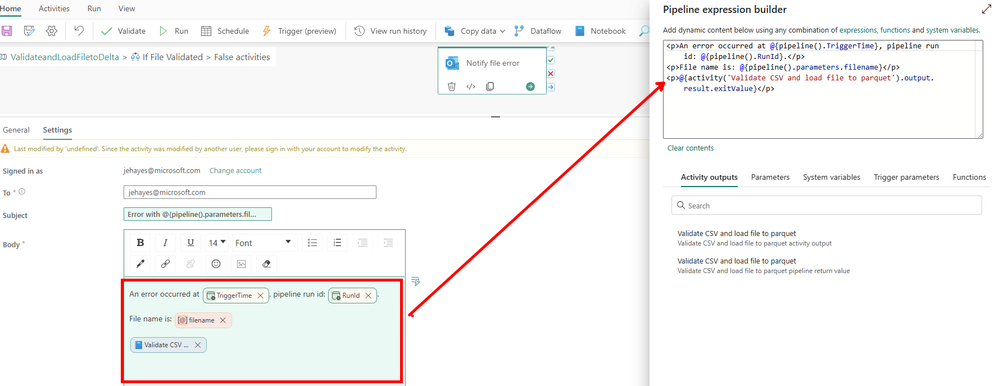The height and width of the screenshot is (386, 999).
Task: Expand the Pipeline expression builder panel
Action: point(987,10)
